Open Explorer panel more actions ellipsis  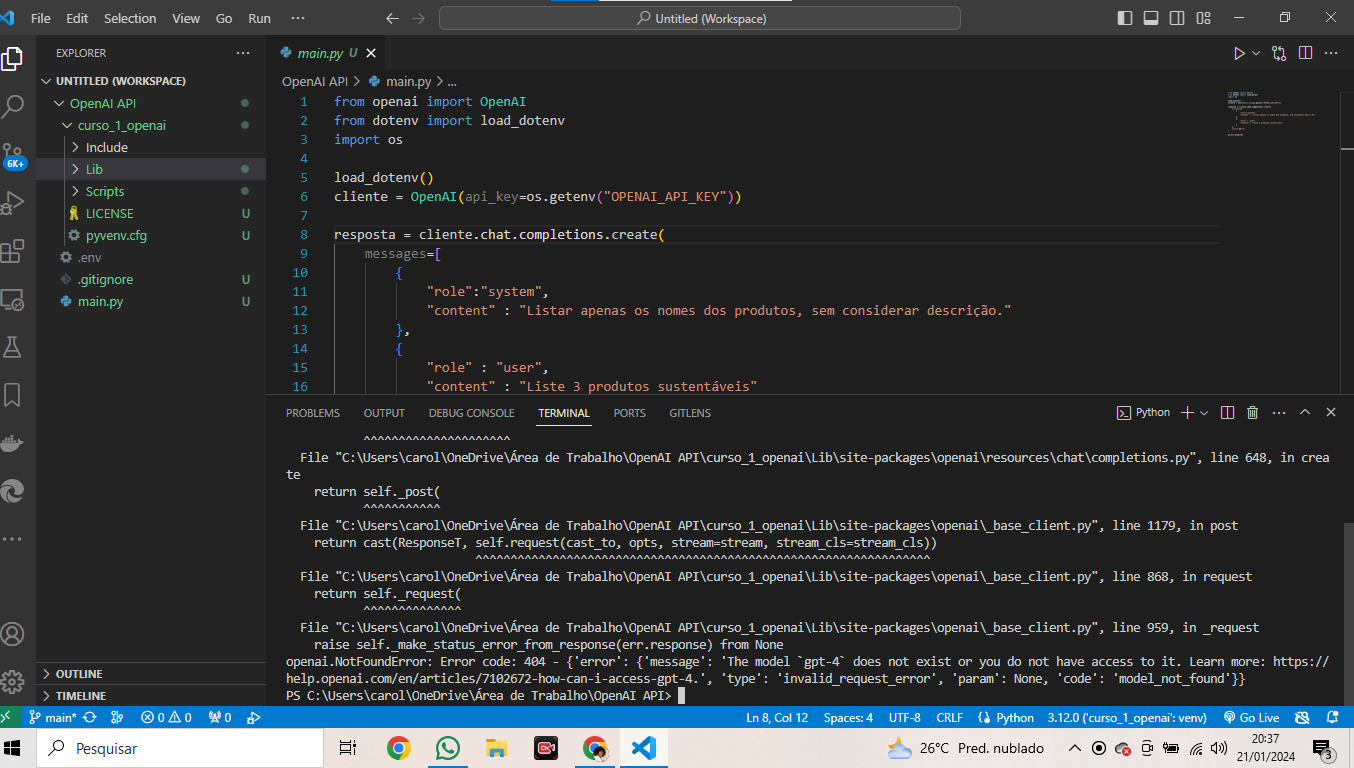[243, 53]
